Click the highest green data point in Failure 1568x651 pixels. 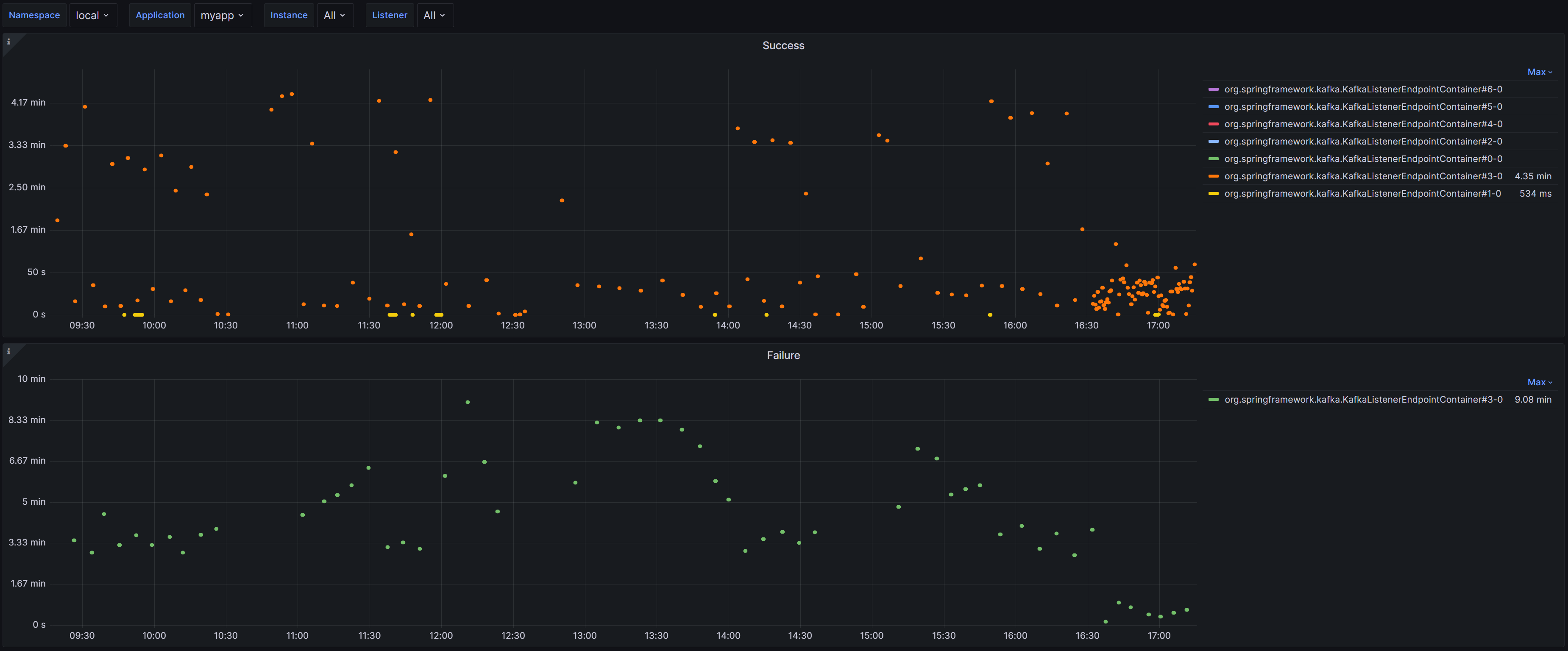(468, 402)
